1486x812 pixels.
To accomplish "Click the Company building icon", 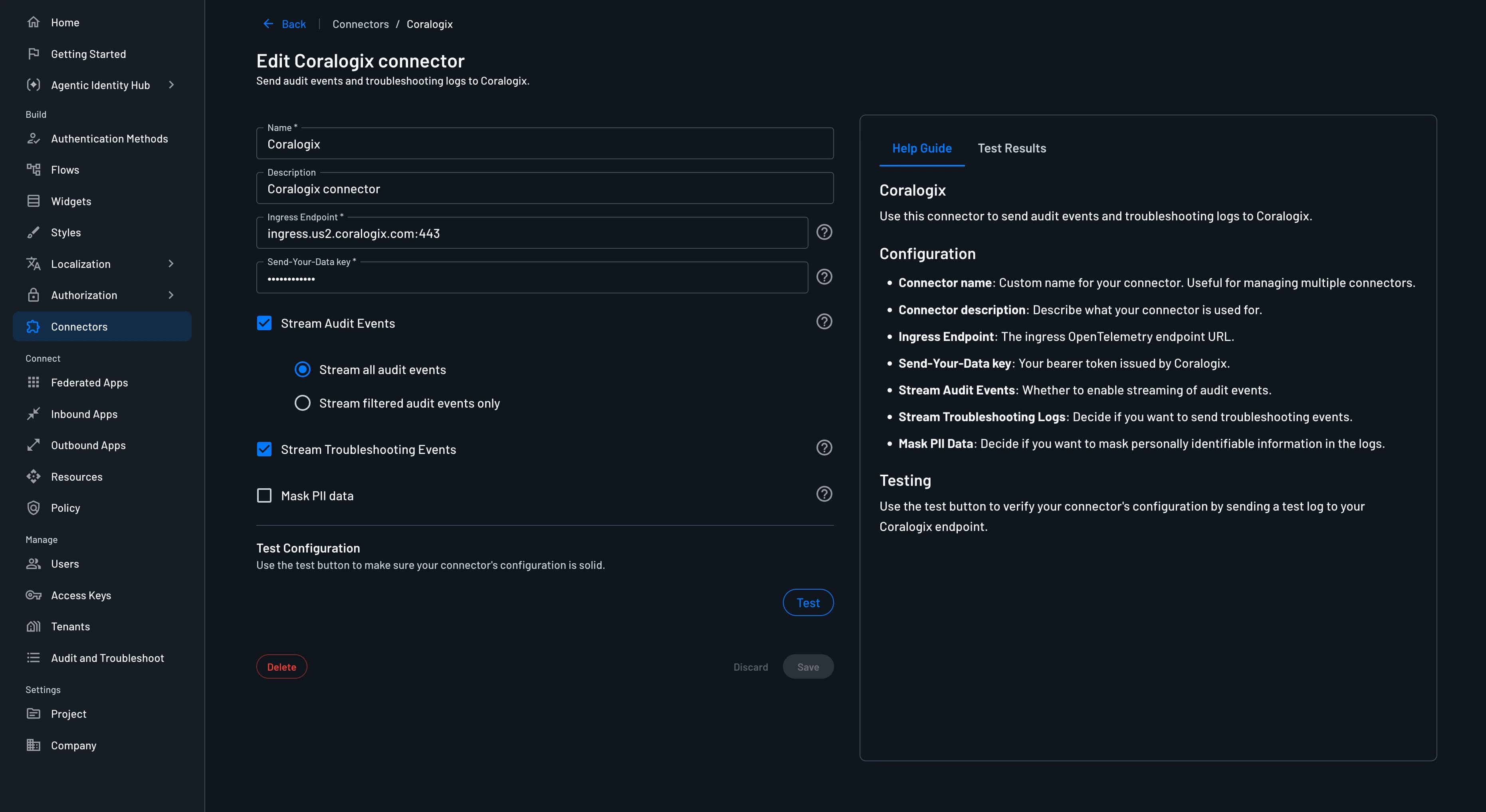I will (x=34, y=745).
